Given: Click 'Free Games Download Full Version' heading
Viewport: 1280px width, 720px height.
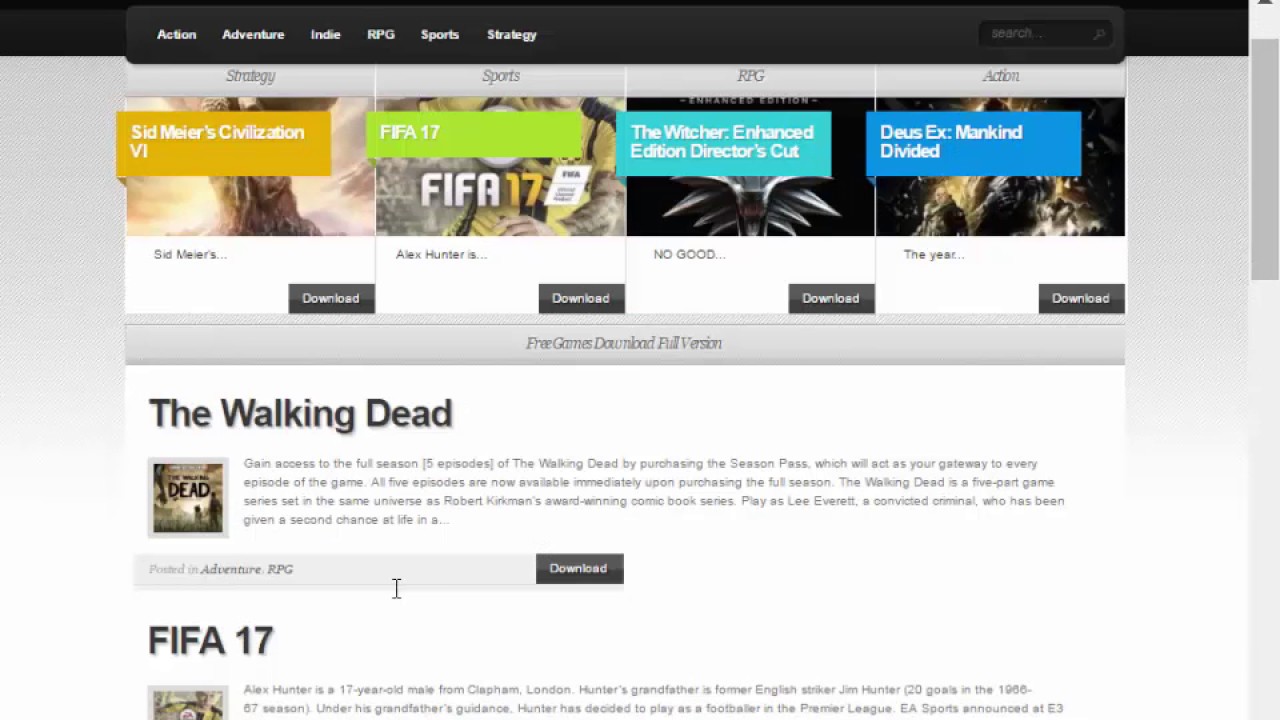Looking at the screenshot, I should tap(624, 343).
